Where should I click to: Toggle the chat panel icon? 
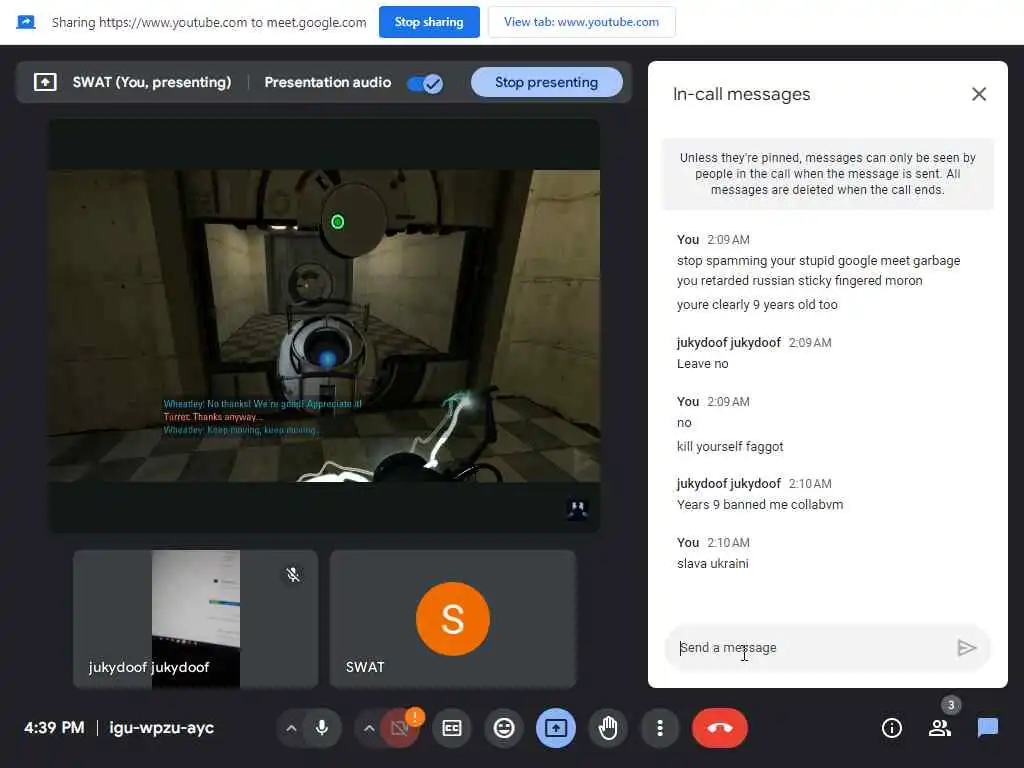pyautogui.click(x=987, y=728)
